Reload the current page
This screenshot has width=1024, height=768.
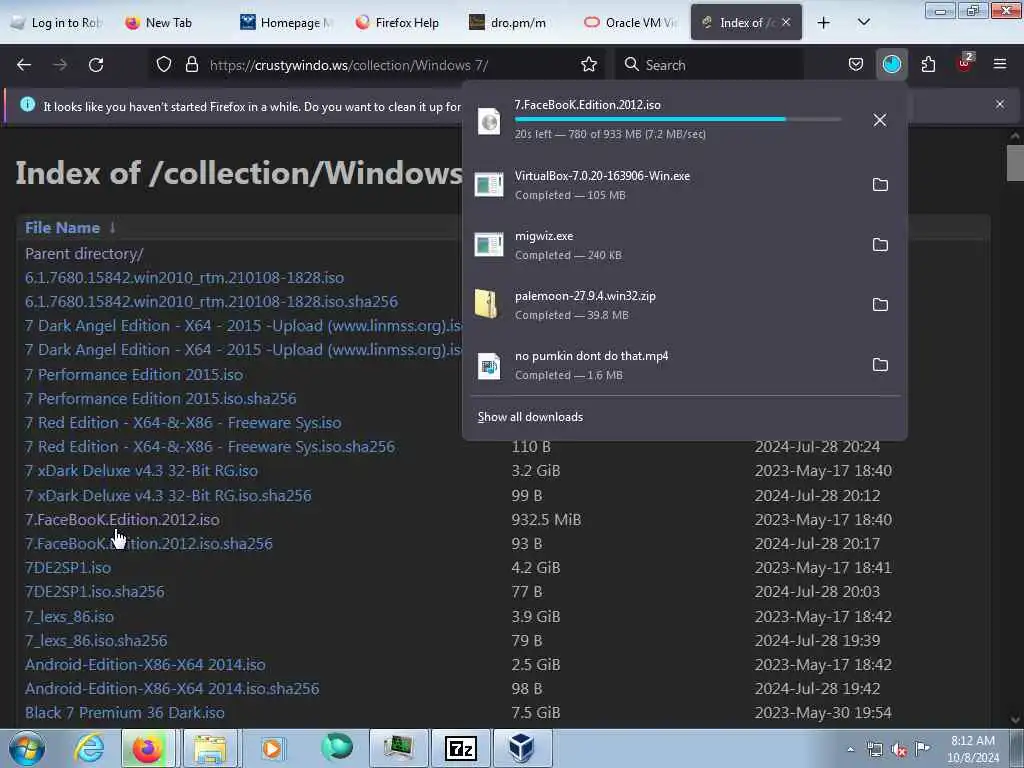pos(96,65)
